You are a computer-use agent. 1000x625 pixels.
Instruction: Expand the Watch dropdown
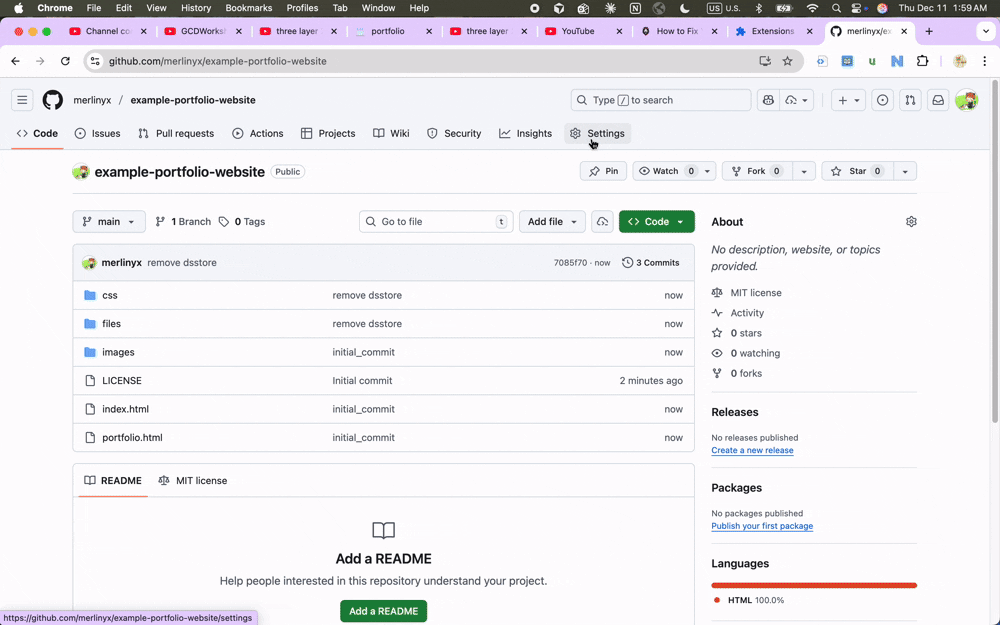(x=707, y=171)
